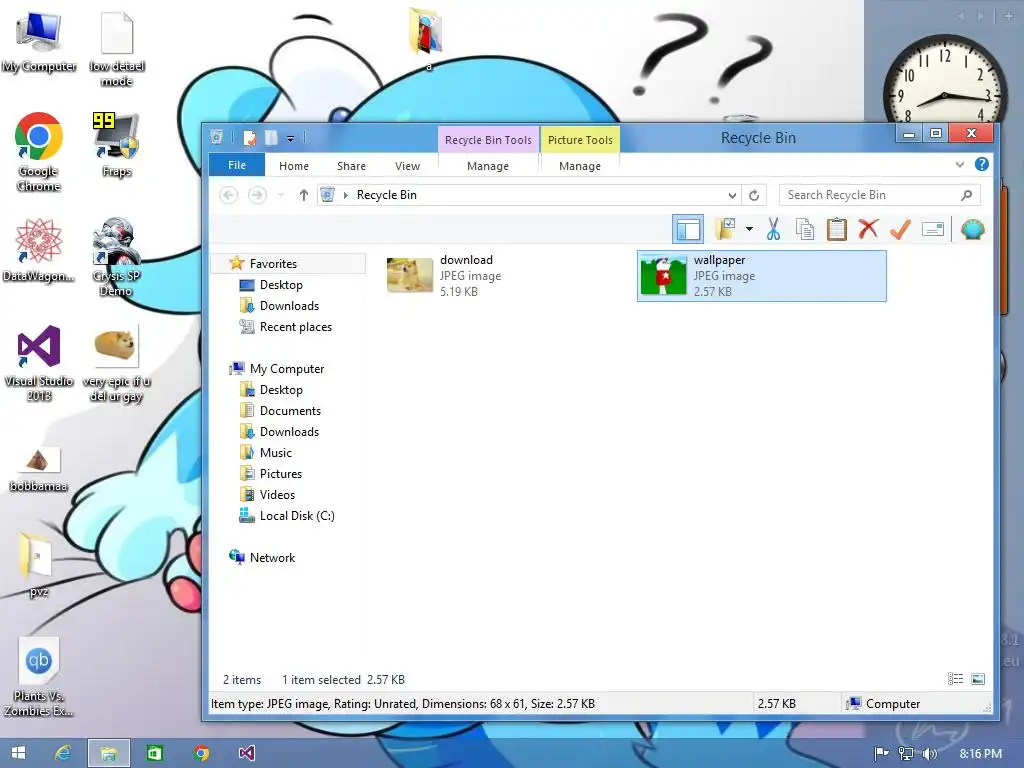Click the Action Center flag tray icon
The width and height of the screenshot is (1024, 768).
point(881,754)
